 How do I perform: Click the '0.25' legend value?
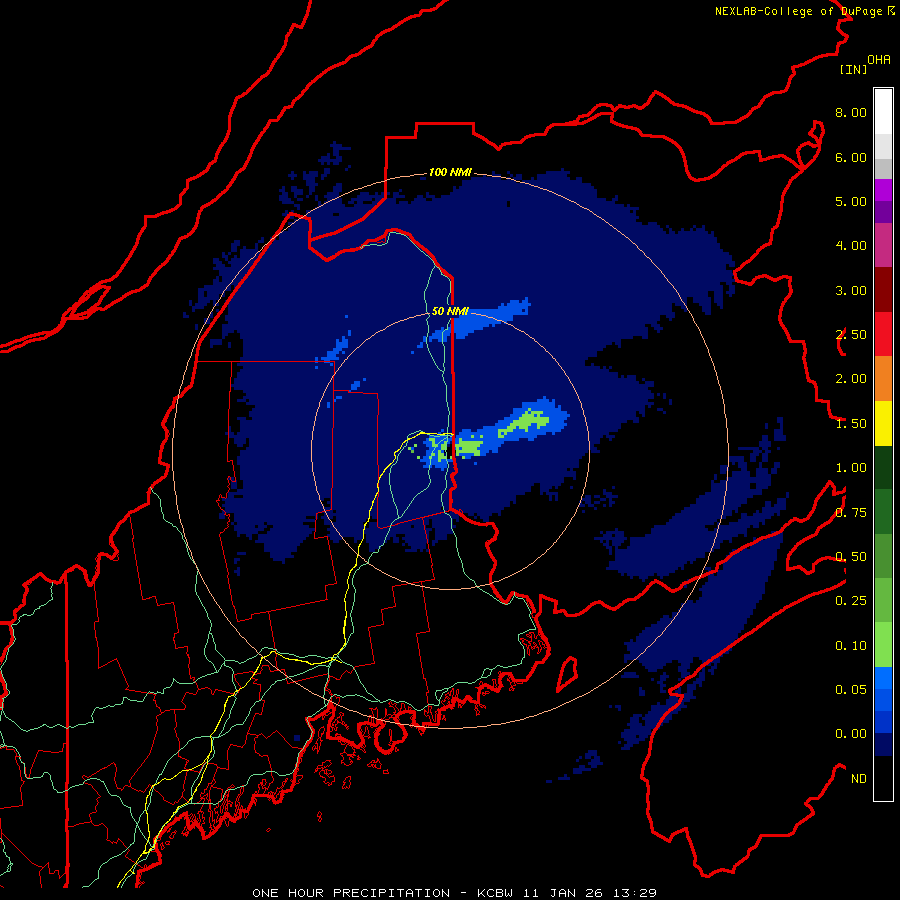coord(851,601)
